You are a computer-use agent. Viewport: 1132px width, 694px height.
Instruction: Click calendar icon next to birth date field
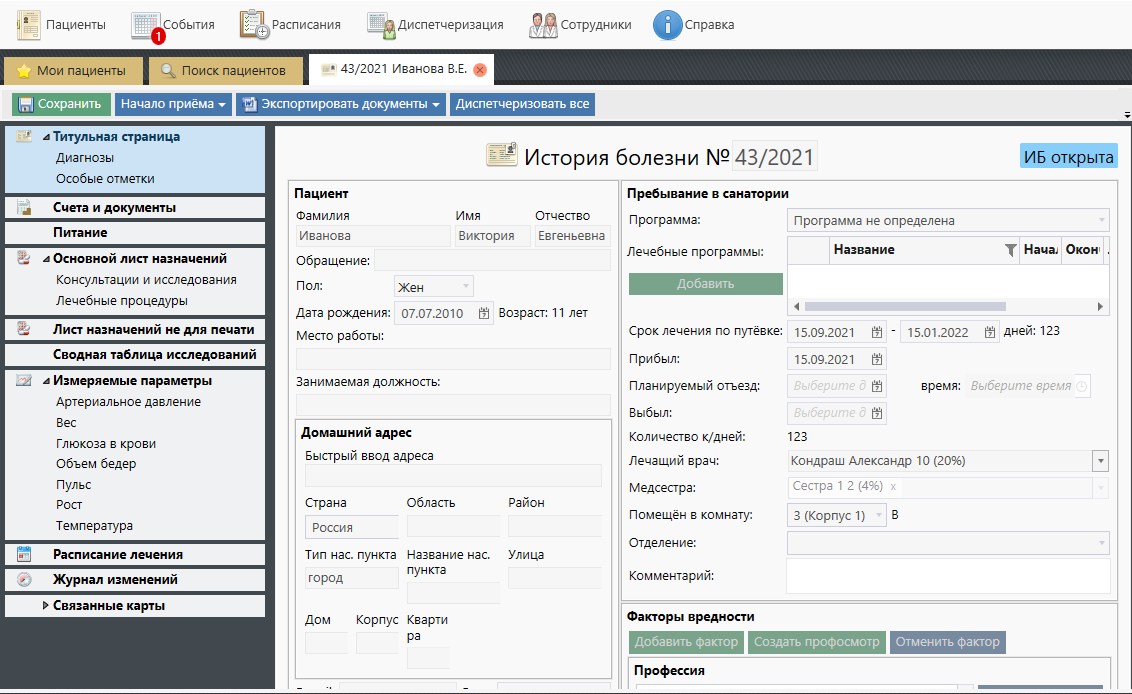pos(484,313)
